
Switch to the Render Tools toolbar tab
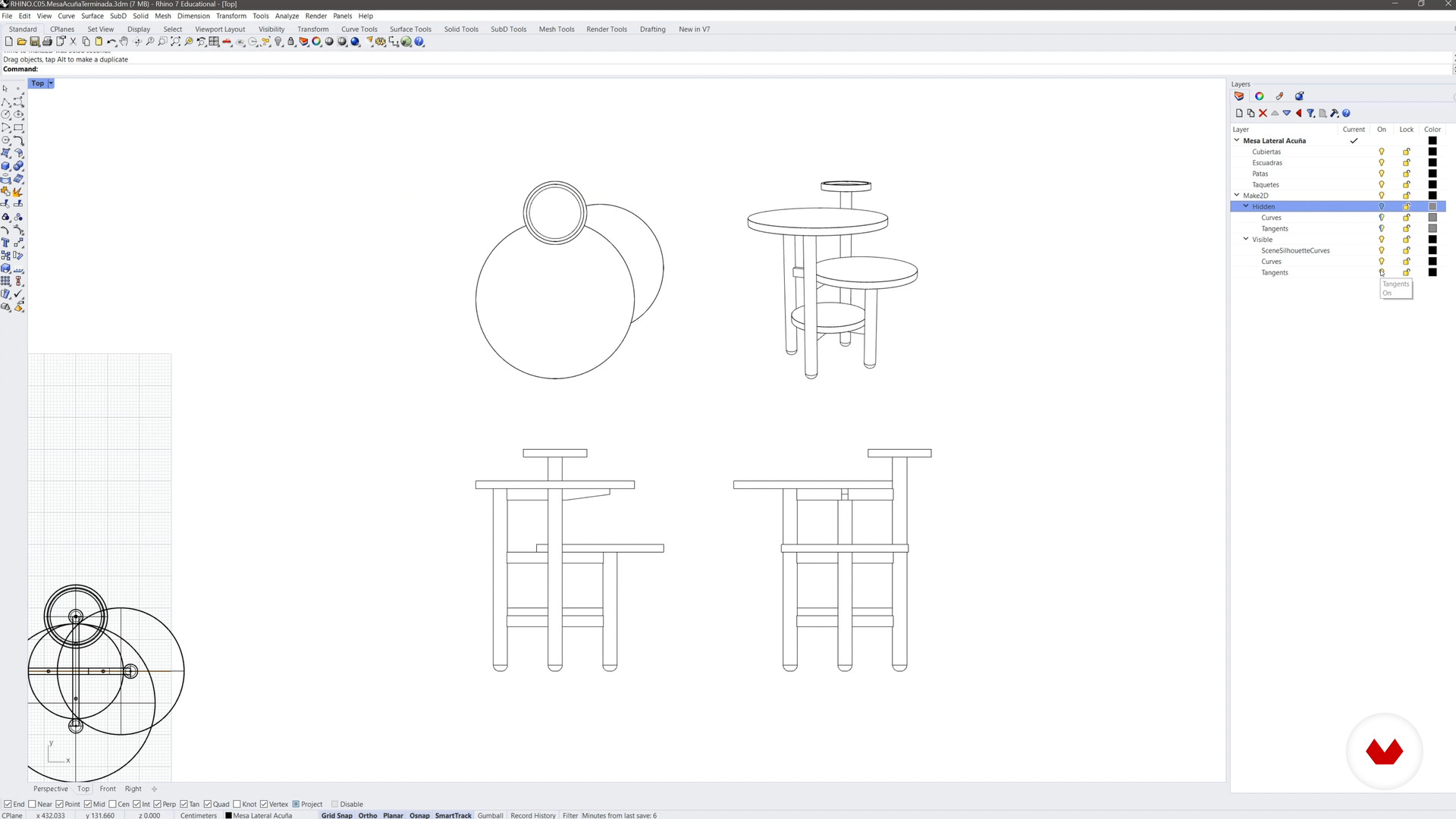(x=606, y=29)
